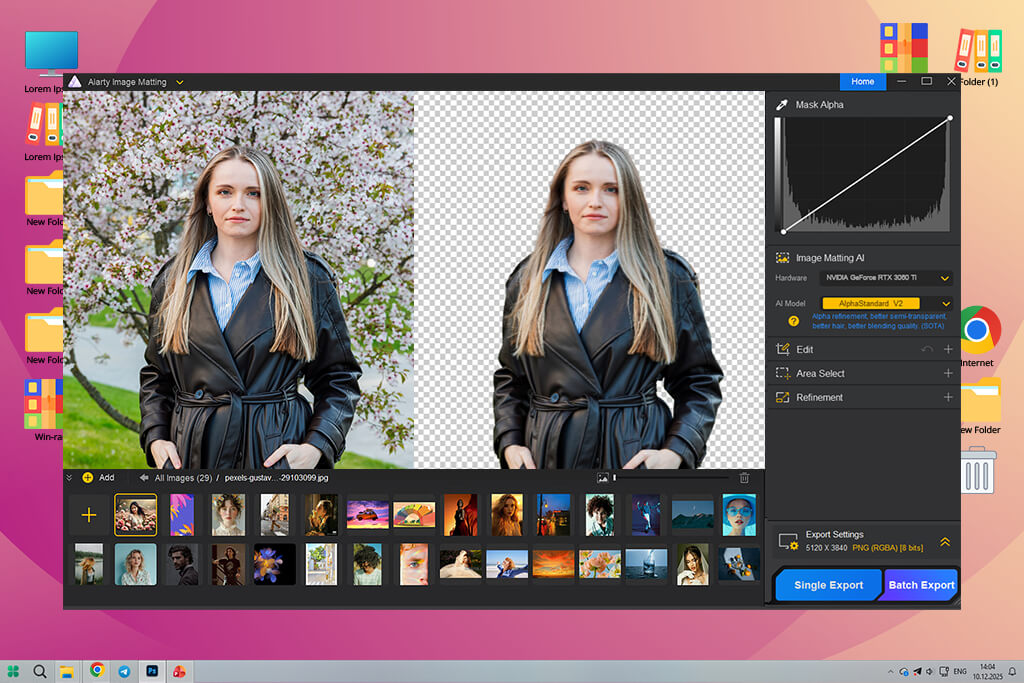Delete image with the trash can icon
Image resolution: width=1024 pixels, height=683 pixels.
click(744, 478)
